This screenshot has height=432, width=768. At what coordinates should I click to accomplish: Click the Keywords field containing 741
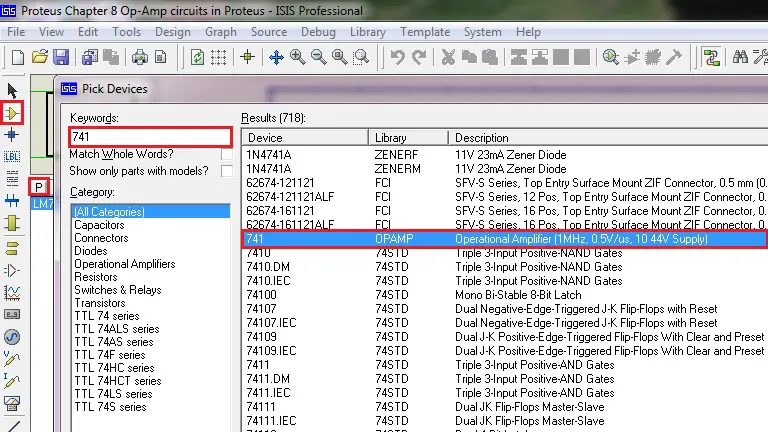tap(150, 137)
